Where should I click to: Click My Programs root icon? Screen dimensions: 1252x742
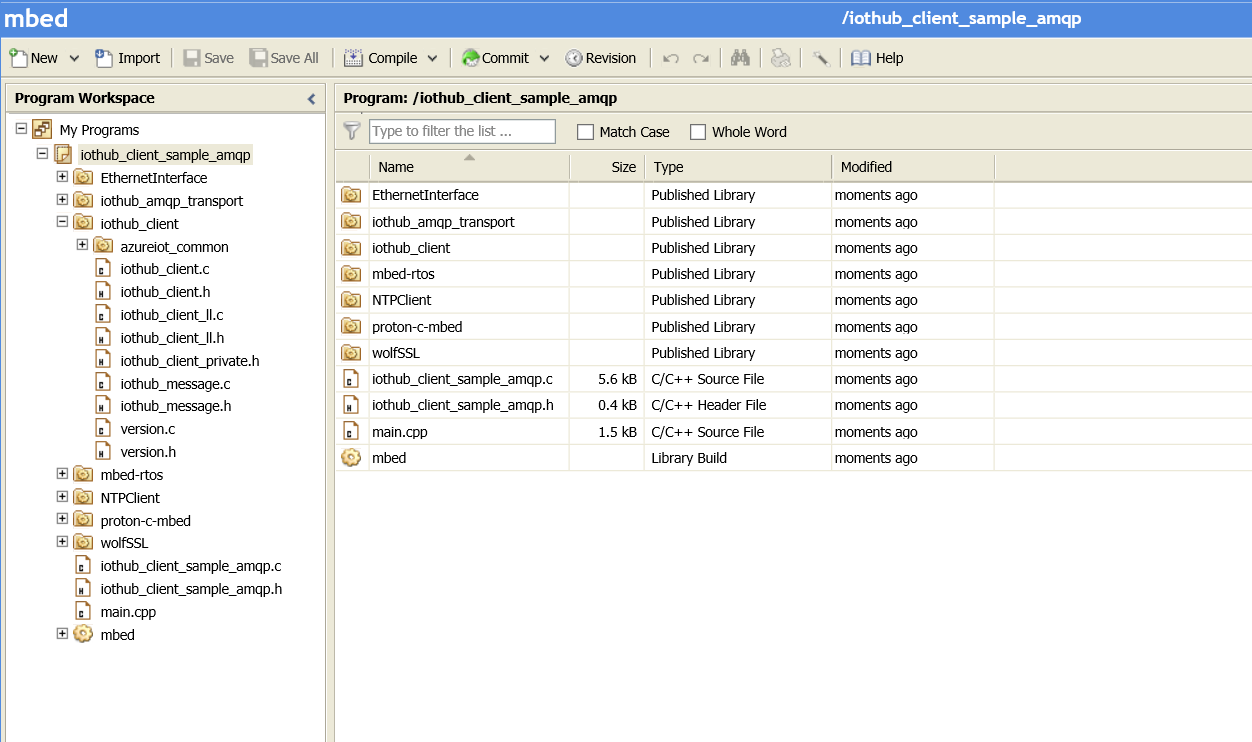pos(42,129)
